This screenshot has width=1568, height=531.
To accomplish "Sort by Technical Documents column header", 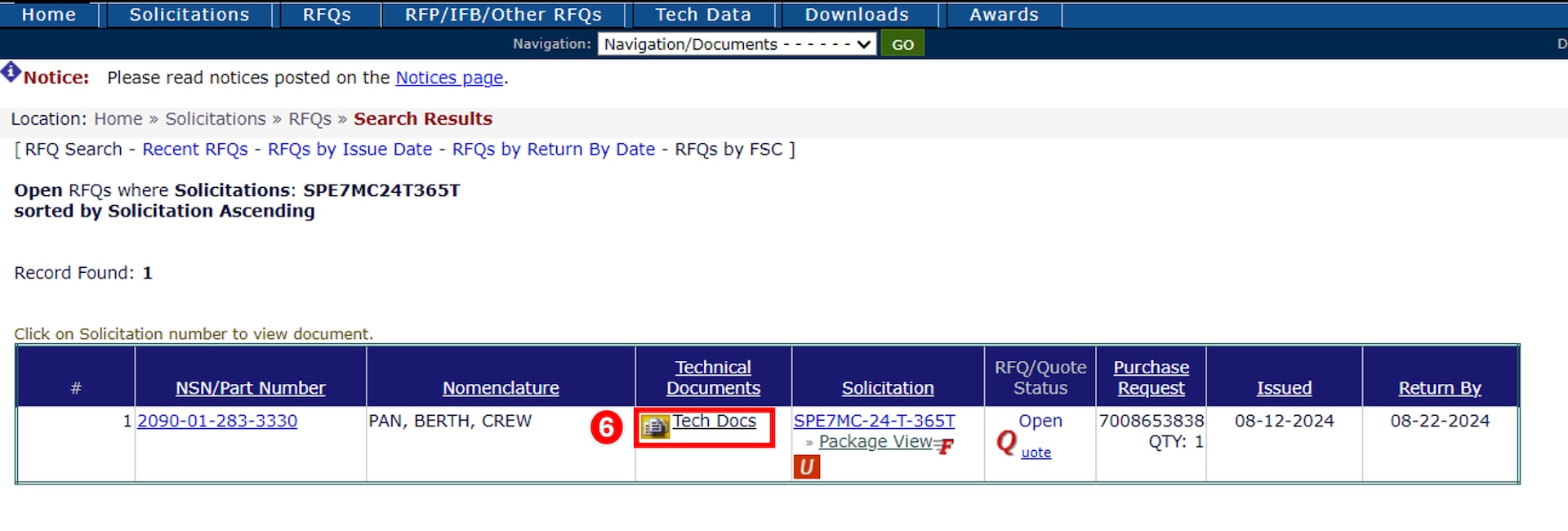I will click(x=713, y=377).
